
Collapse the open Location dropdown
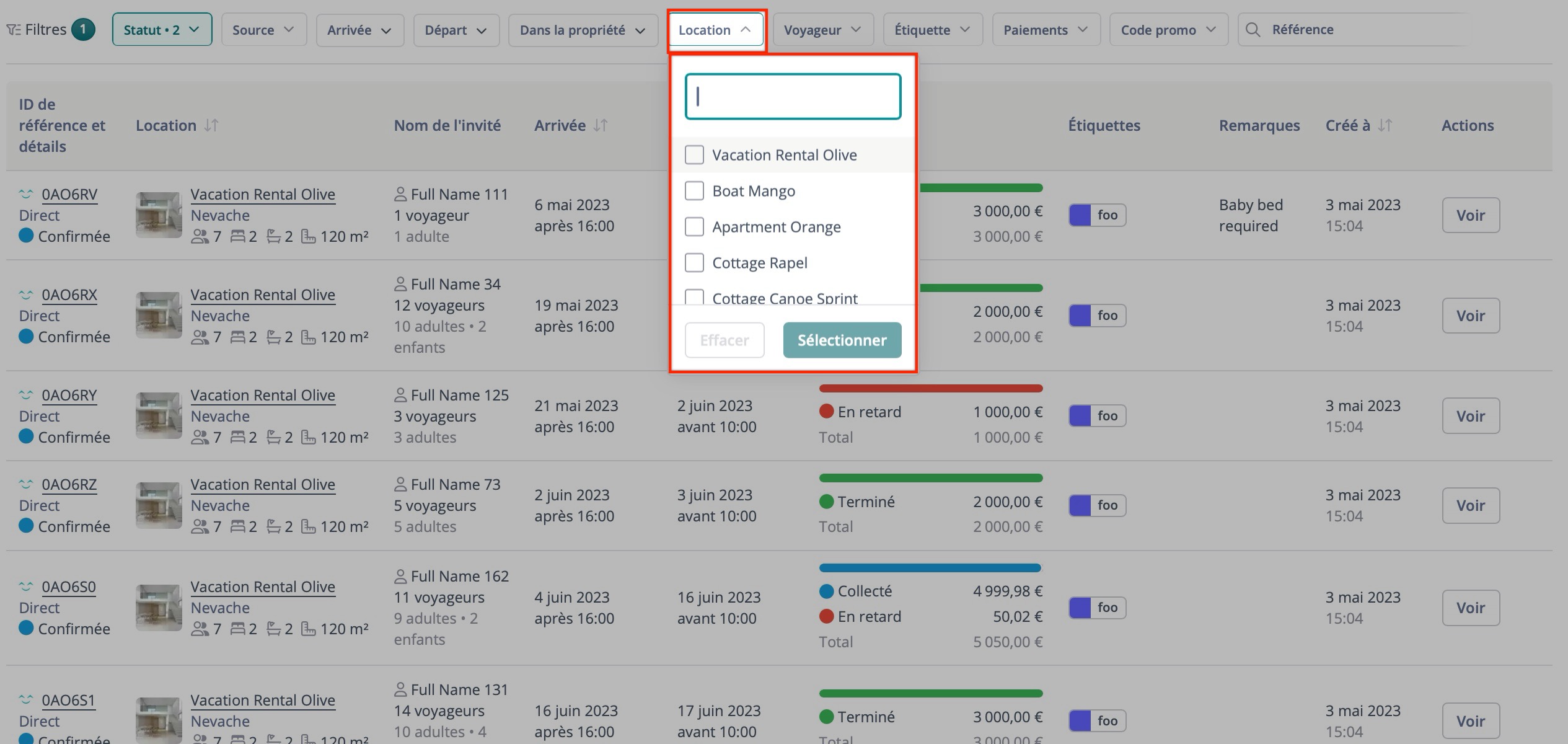pos(715,29)
